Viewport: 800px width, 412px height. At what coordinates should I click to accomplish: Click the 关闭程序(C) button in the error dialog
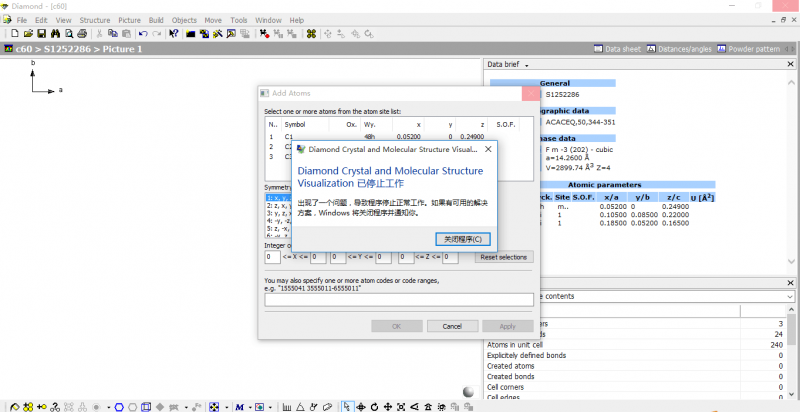pos(463,239)
